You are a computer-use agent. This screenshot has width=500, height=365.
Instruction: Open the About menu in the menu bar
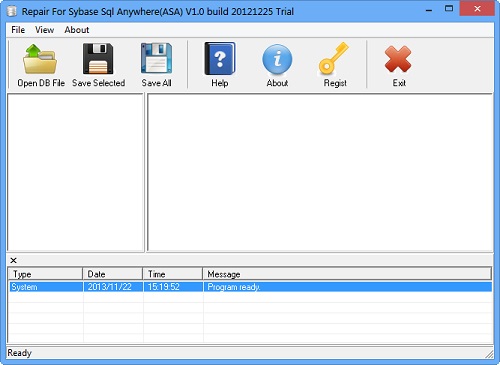(77, 30)
